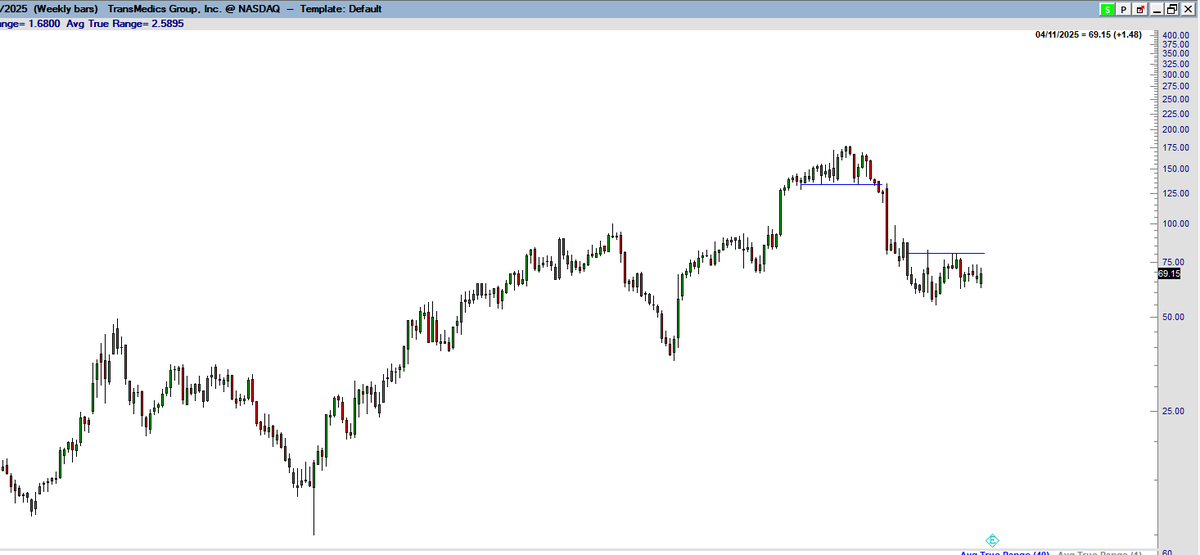Close the chart window
Screen dimensions: 1200x555
(x=1187, y=9)
